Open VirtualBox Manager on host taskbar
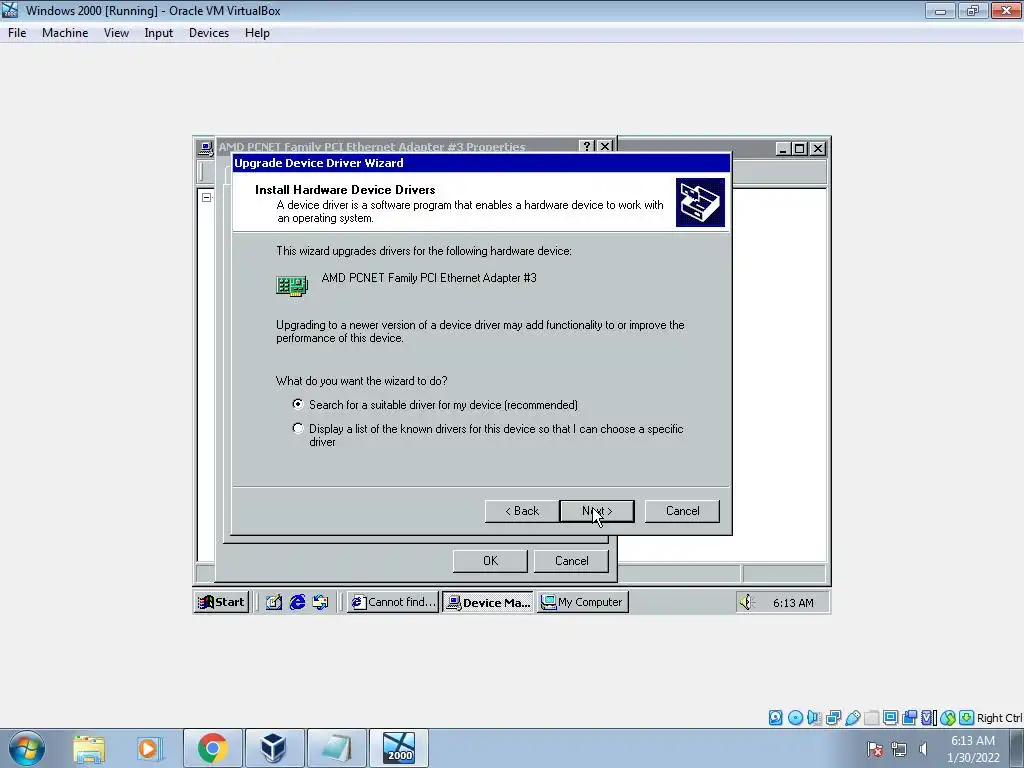Viewport: 1024px width, 768px height. click(273, 748)
